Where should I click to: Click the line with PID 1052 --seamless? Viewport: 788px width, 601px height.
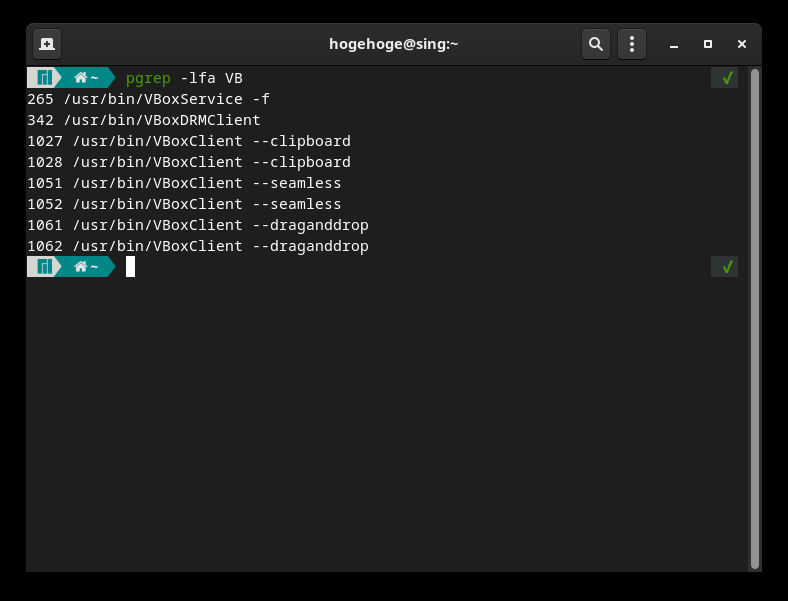point(184,204)
